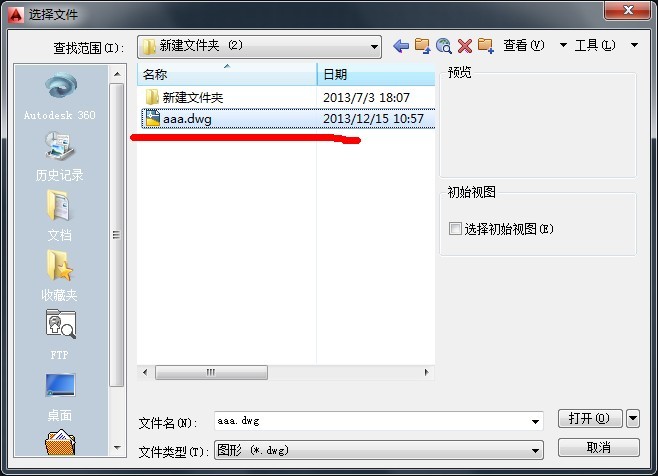This screenshot has height=476, width=658.
Task: Expand the 文件类型 dropdown
Action: [x=535, y=450]
